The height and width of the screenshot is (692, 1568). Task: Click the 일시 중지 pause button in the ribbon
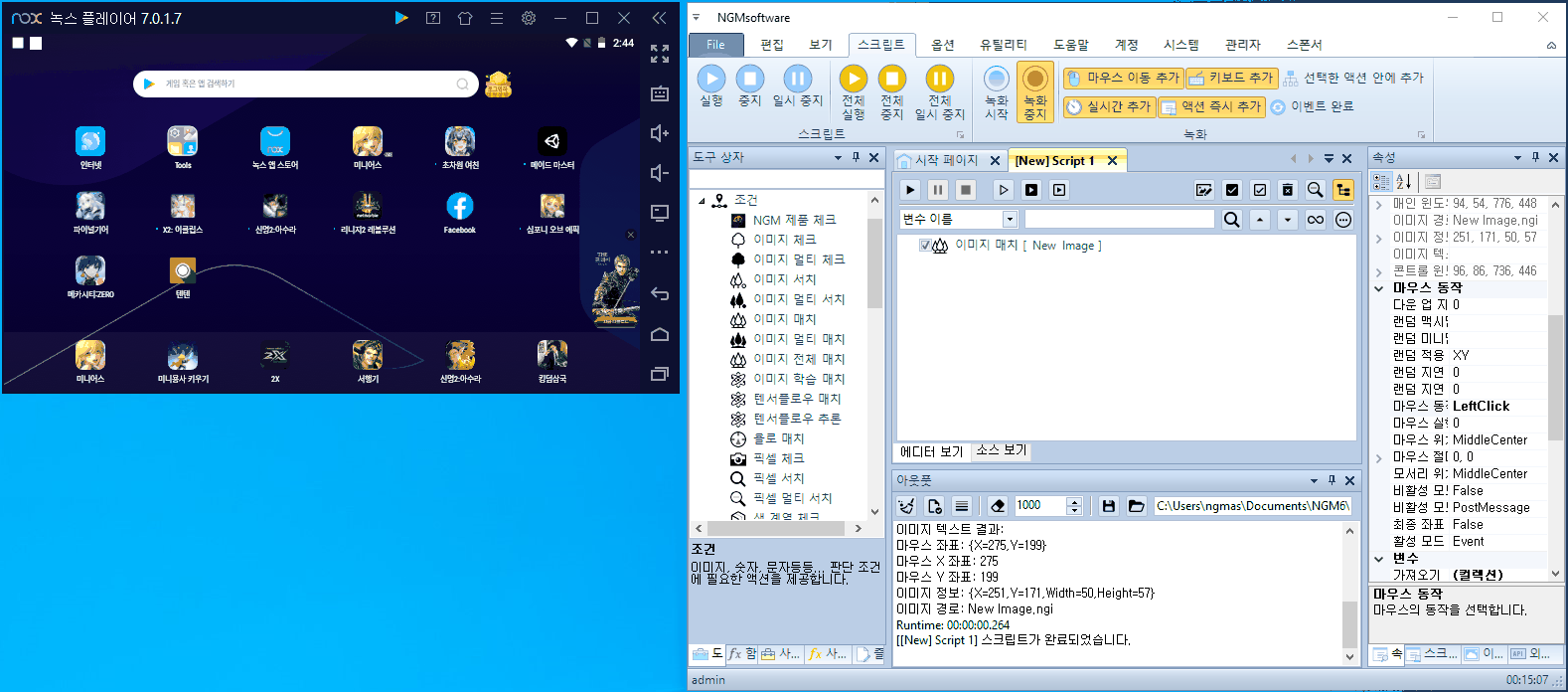pos(798,86)
